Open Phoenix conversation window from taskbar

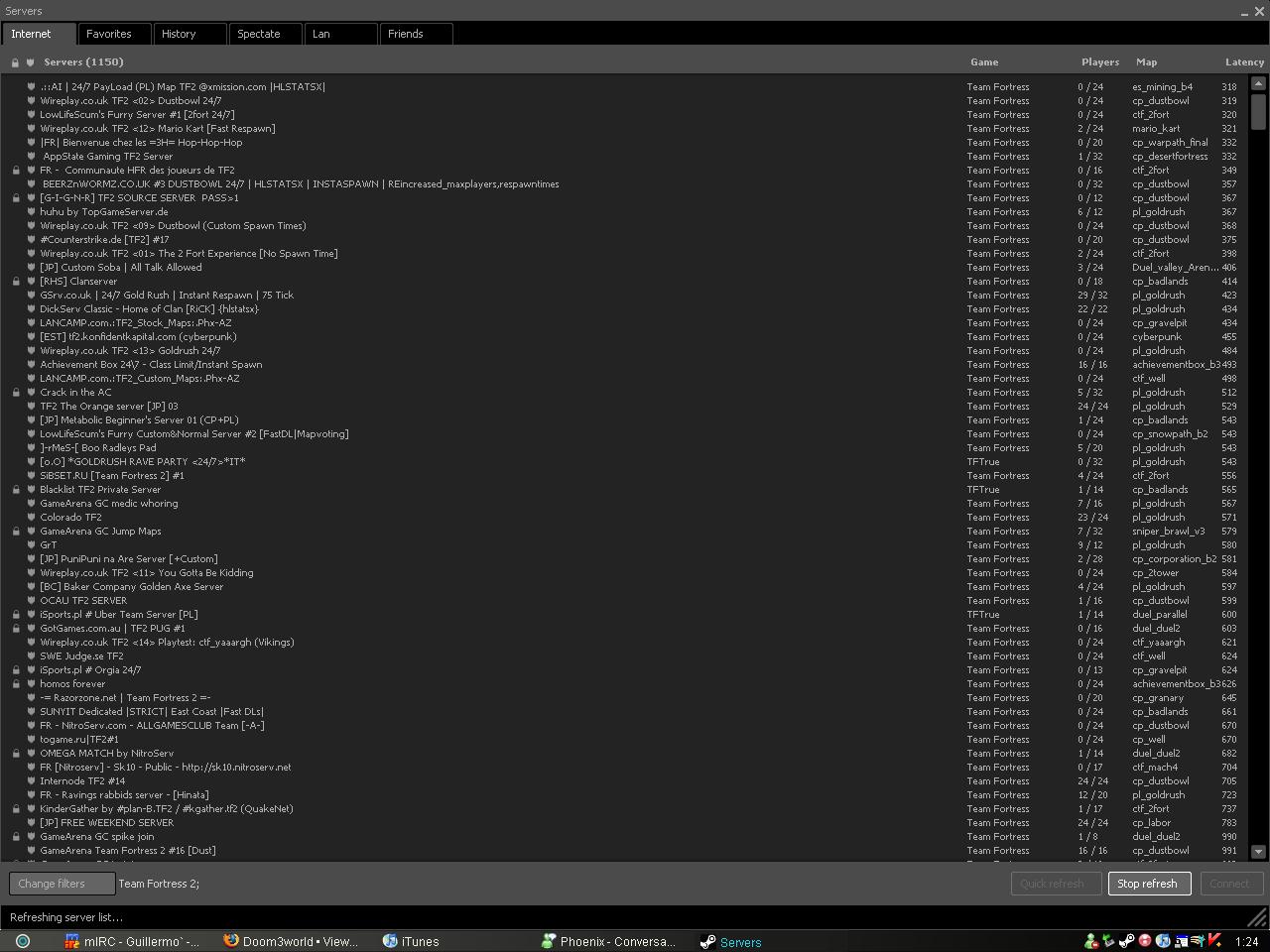[x=608, y=941]
